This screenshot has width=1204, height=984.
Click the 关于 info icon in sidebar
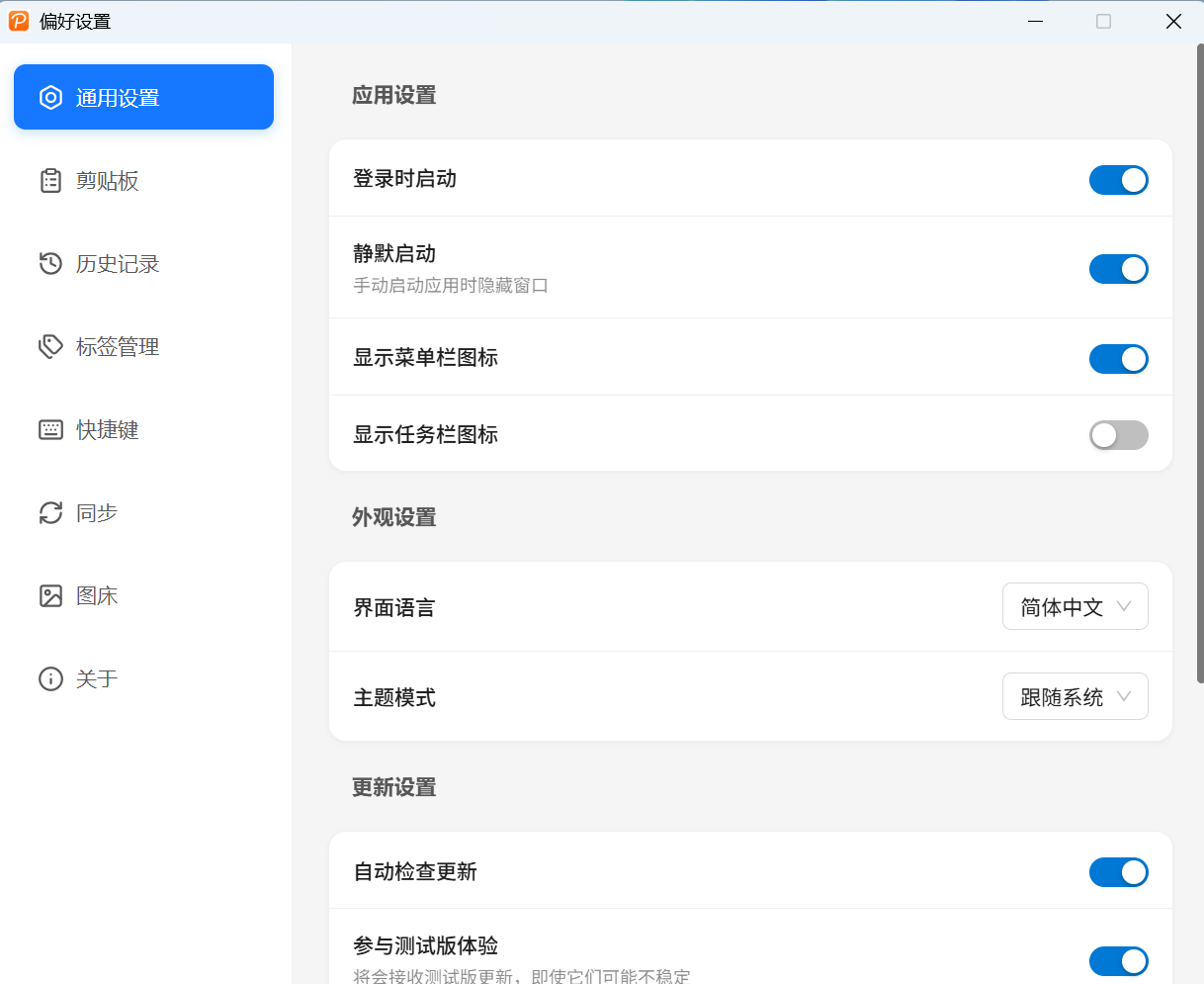[x=50, y=678]
